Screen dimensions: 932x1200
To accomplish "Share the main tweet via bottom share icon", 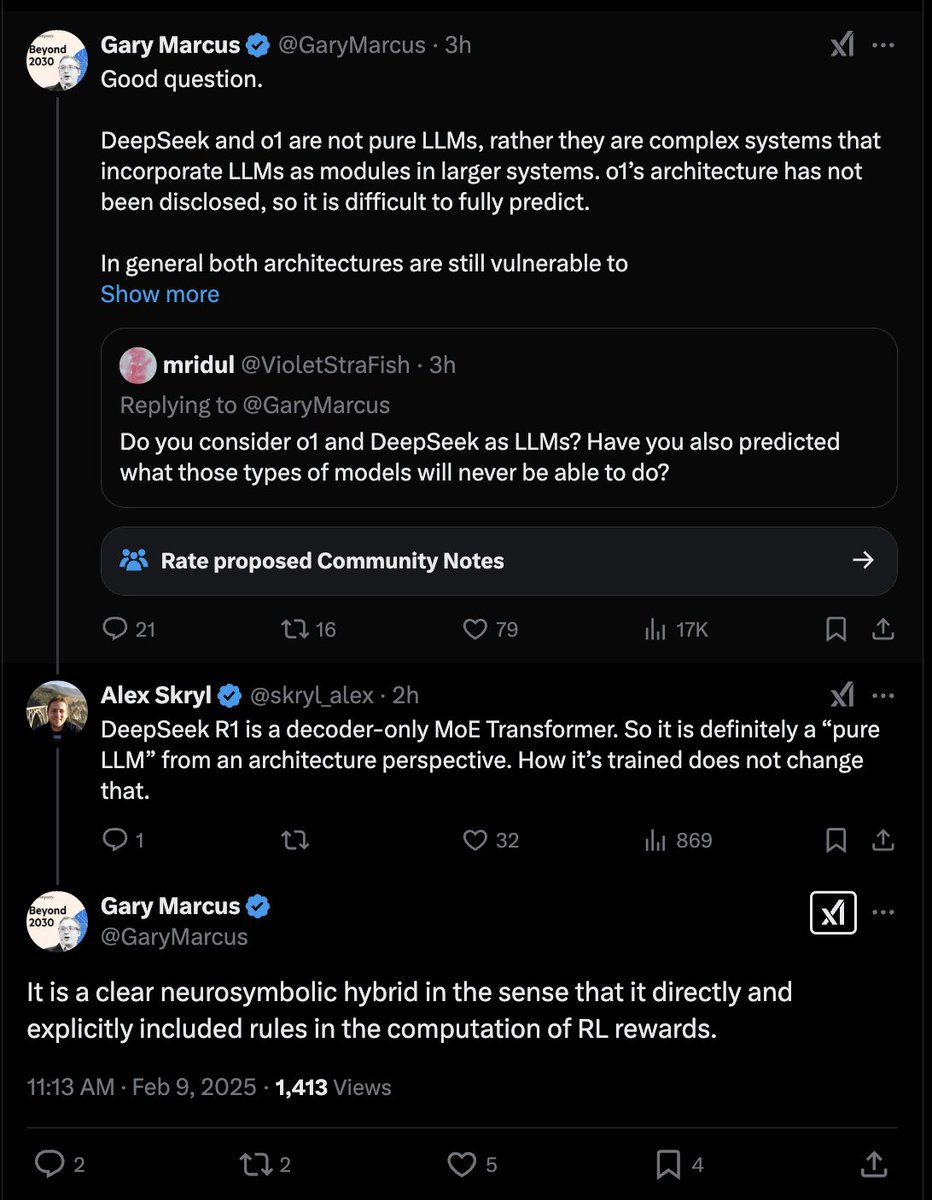I will [872, 1164].
